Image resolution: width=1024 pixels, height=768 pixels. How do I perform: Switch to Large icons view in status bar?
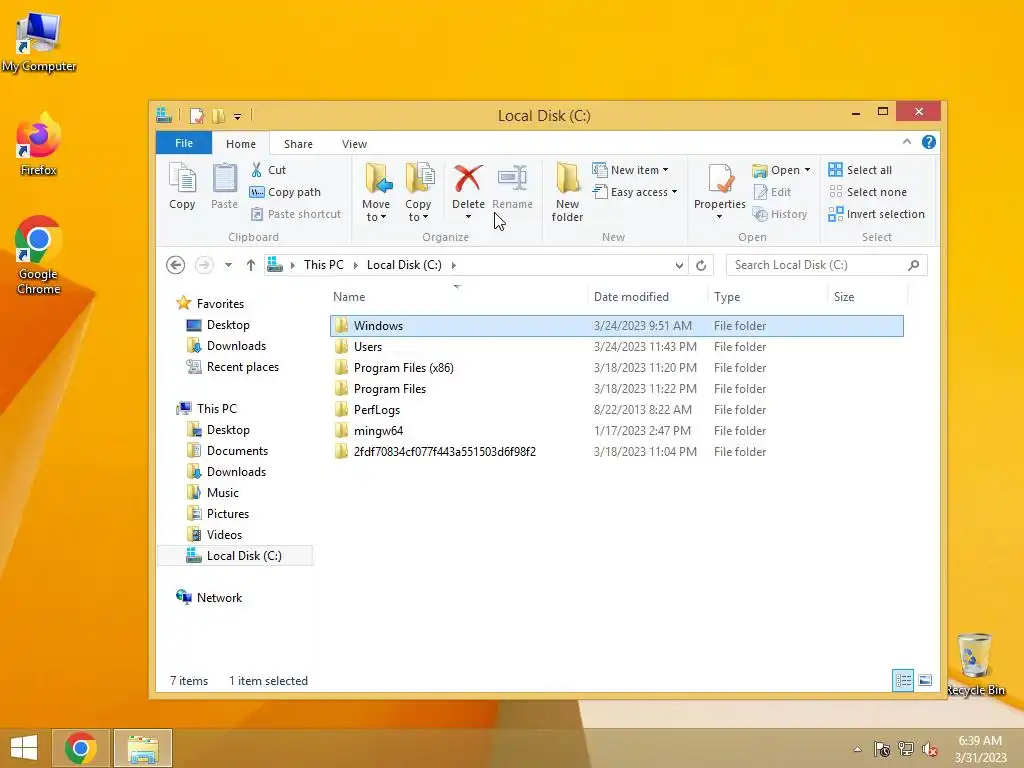925,680
